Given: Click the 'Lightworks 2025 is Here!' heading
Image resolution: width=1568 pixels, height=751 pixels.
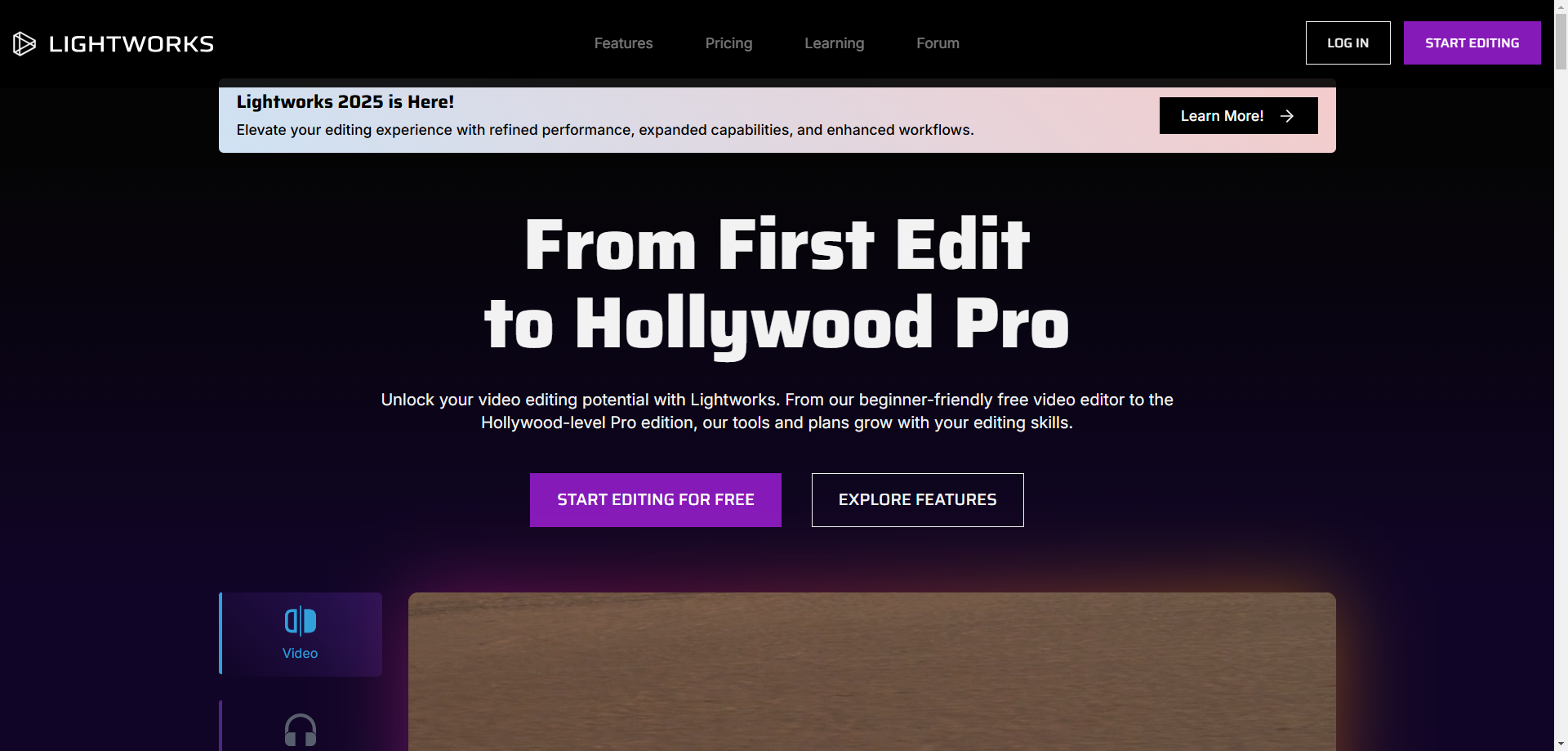Looking at the screenshot, I should tap(345, 102).
